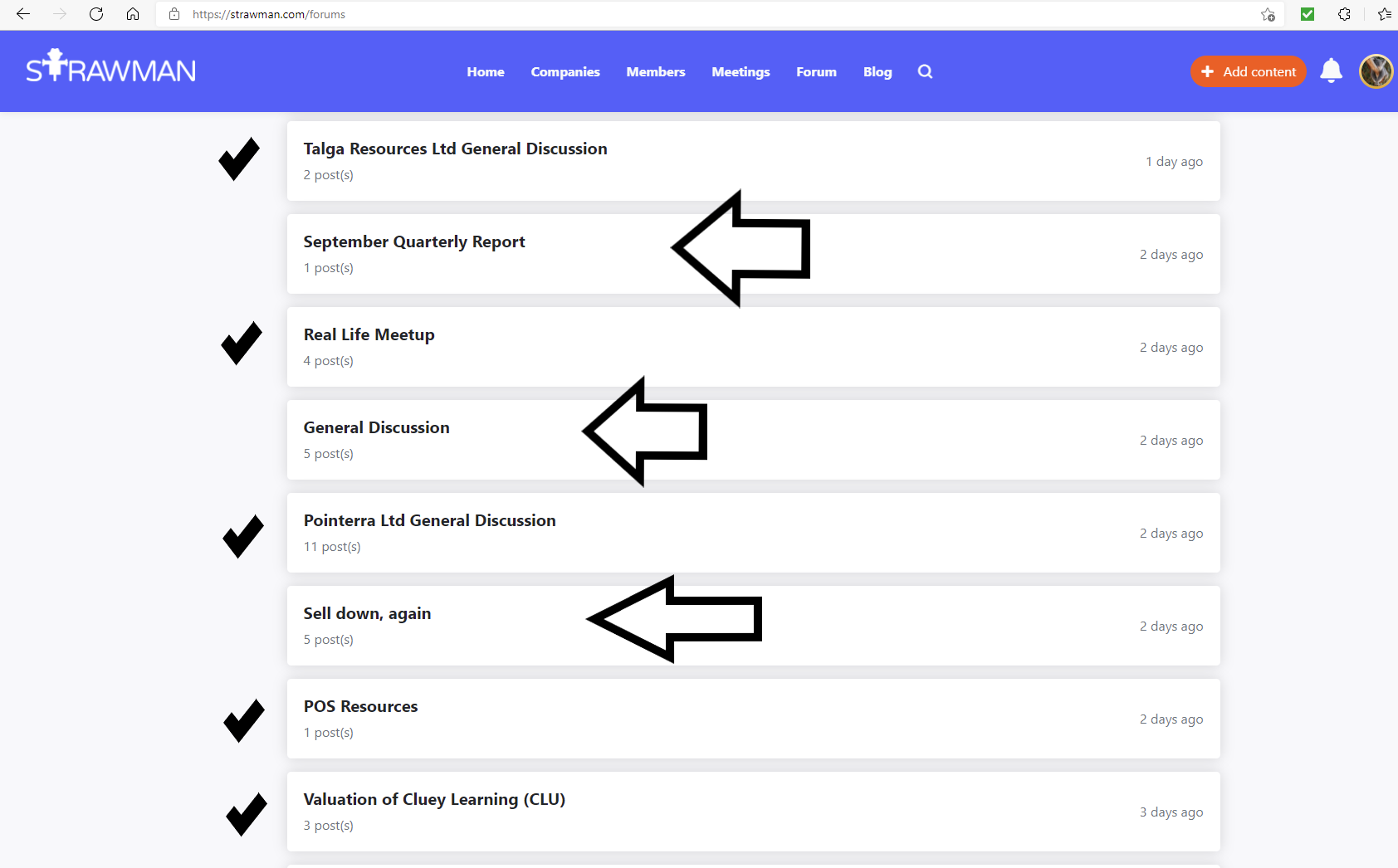
Task: Open the September Quarterly Report thread
Action: (x=413, y=241)
